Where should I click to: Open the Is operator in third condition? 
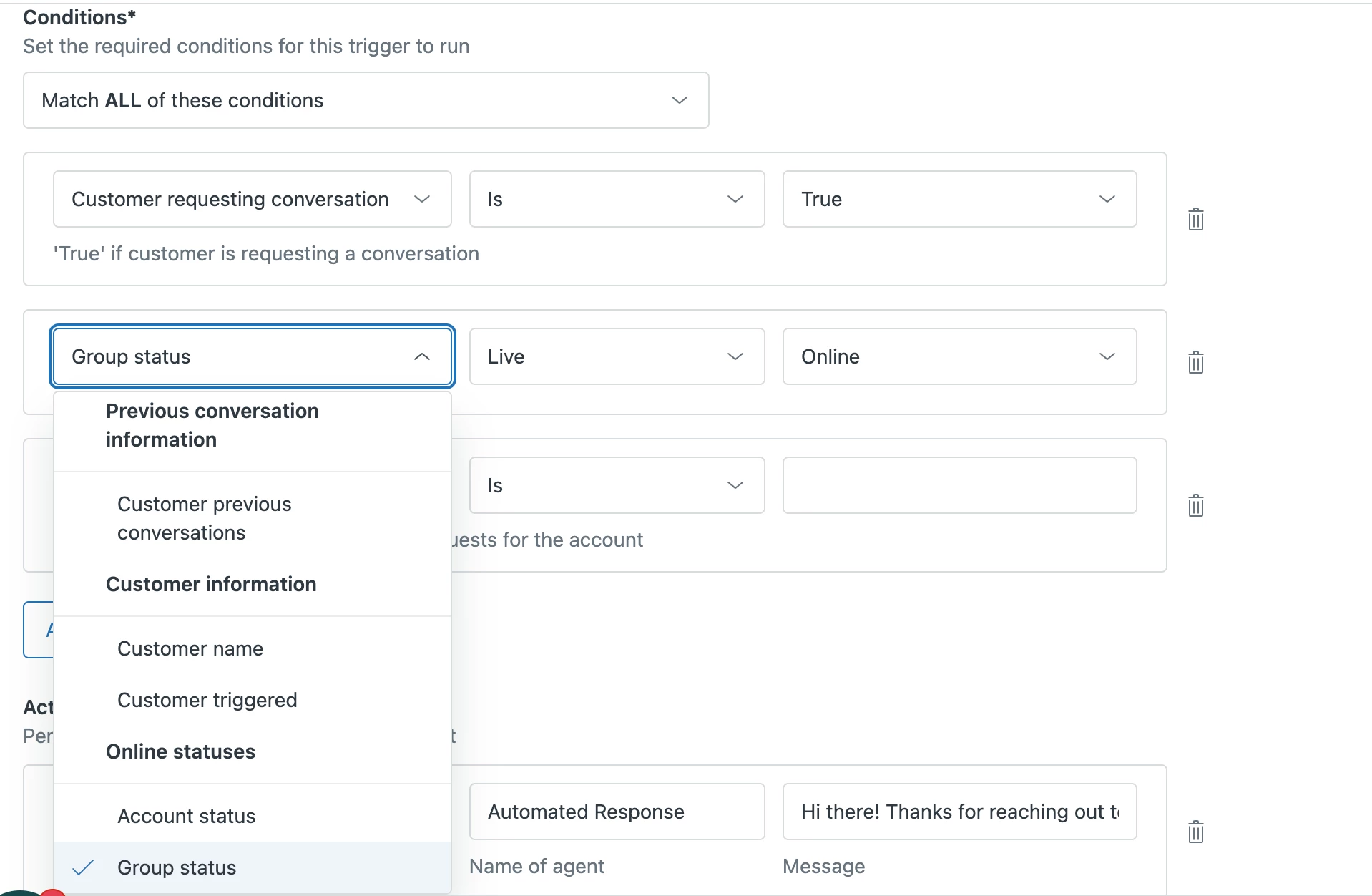(x=616, y=485)
